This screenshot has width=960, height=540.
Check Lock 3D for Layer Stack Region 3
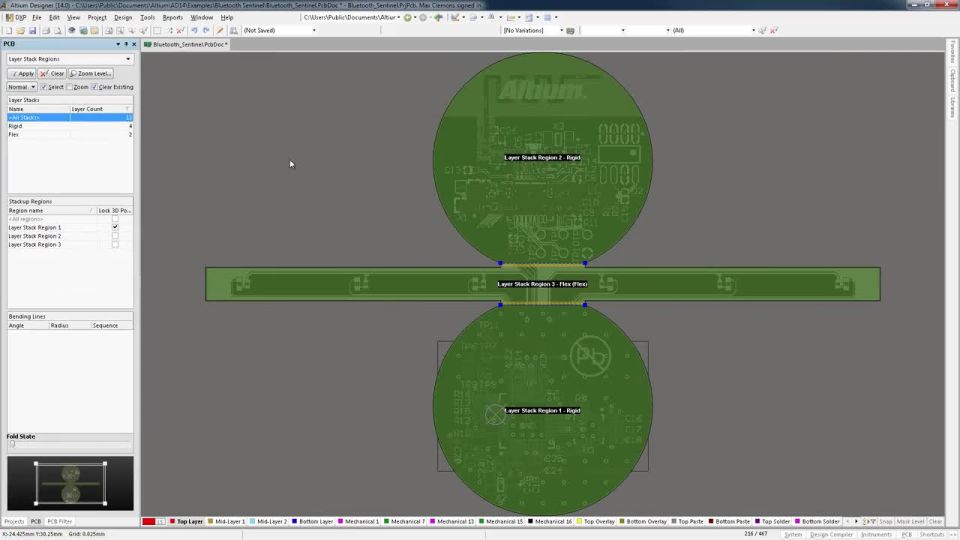pyautogui.click(x=115, y=244)
